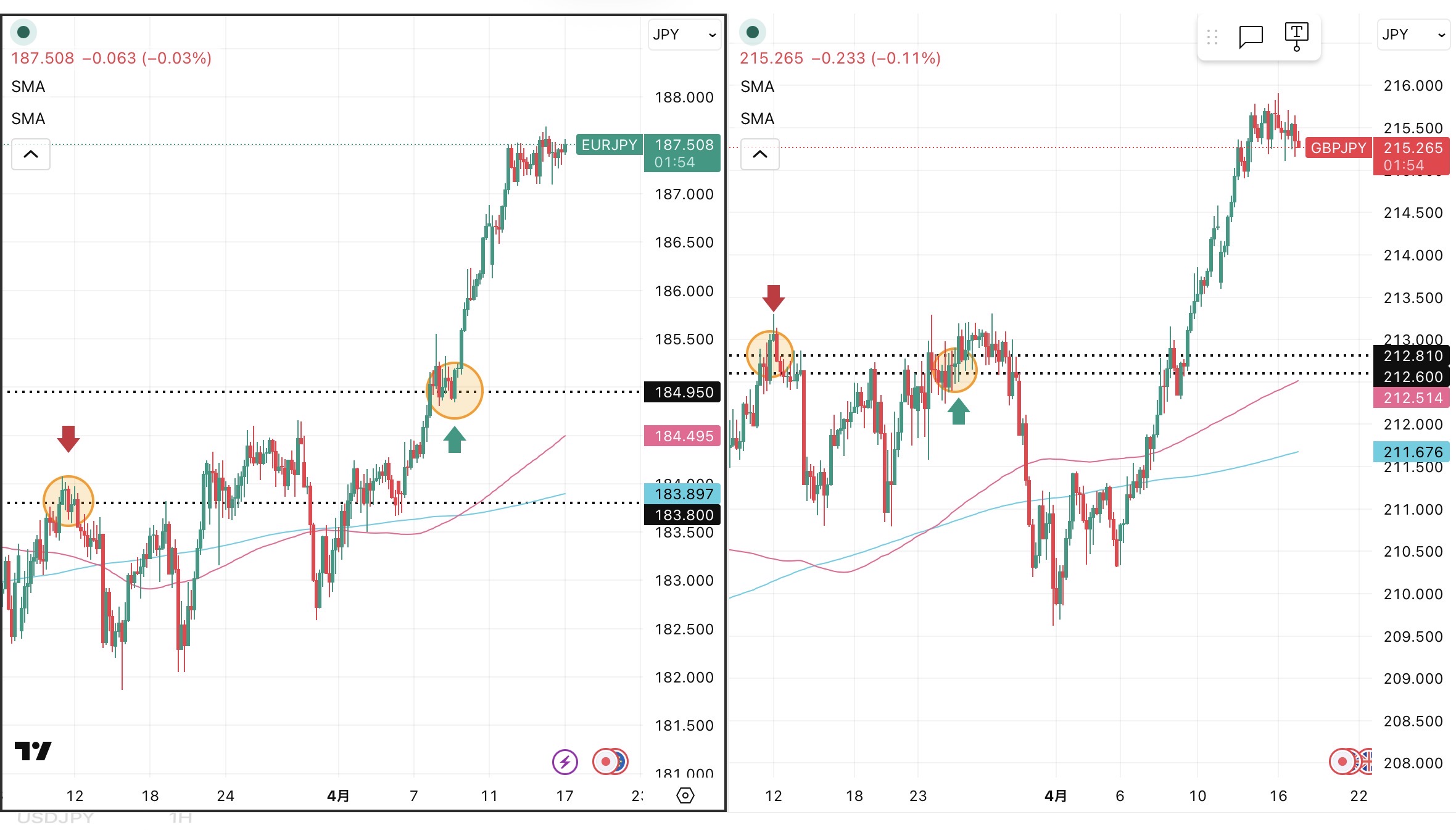Click the purple lightning bolt events icon
This screenshot has height=830, width=1456.
(565, 762)
